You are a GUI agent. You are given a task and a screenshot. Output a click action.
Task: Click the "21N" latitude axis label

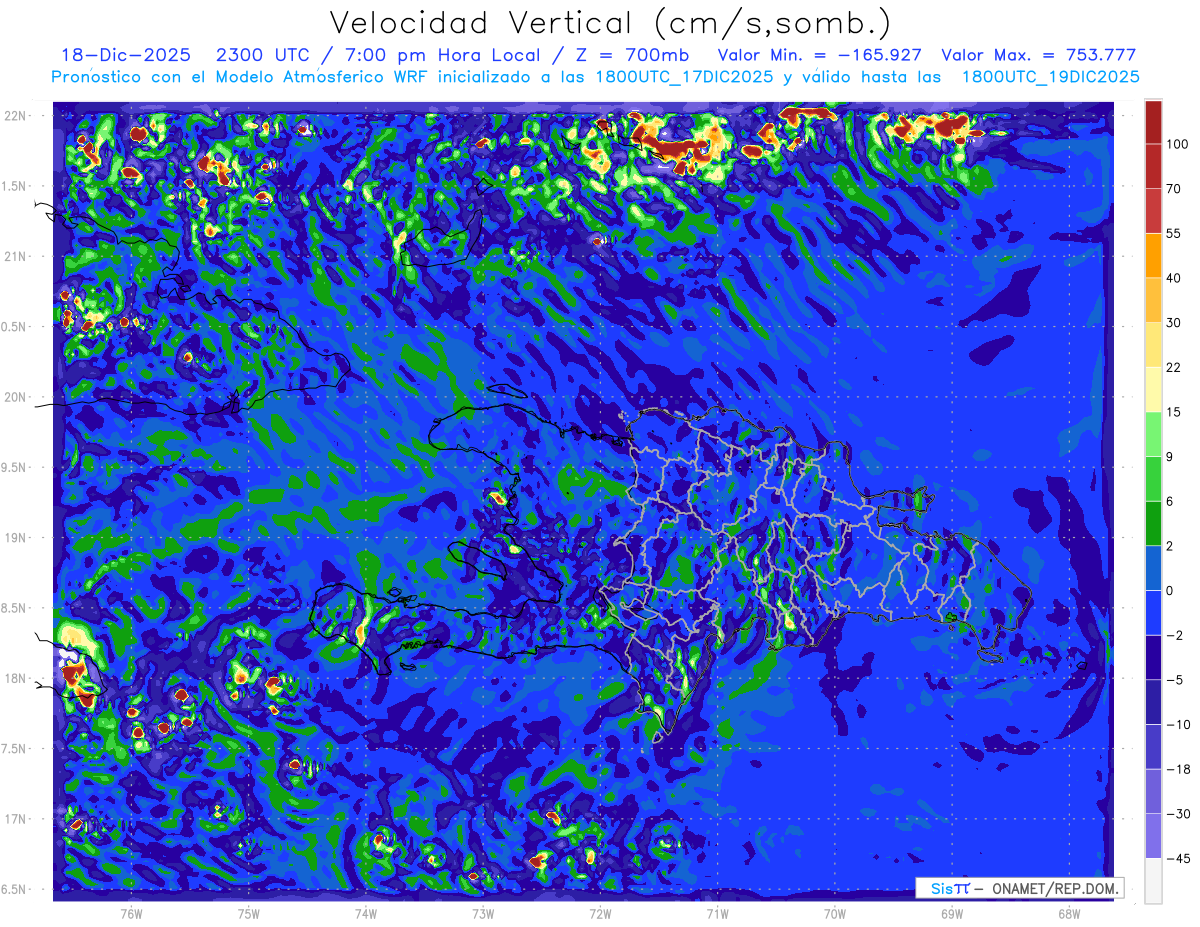click(16, 257)
